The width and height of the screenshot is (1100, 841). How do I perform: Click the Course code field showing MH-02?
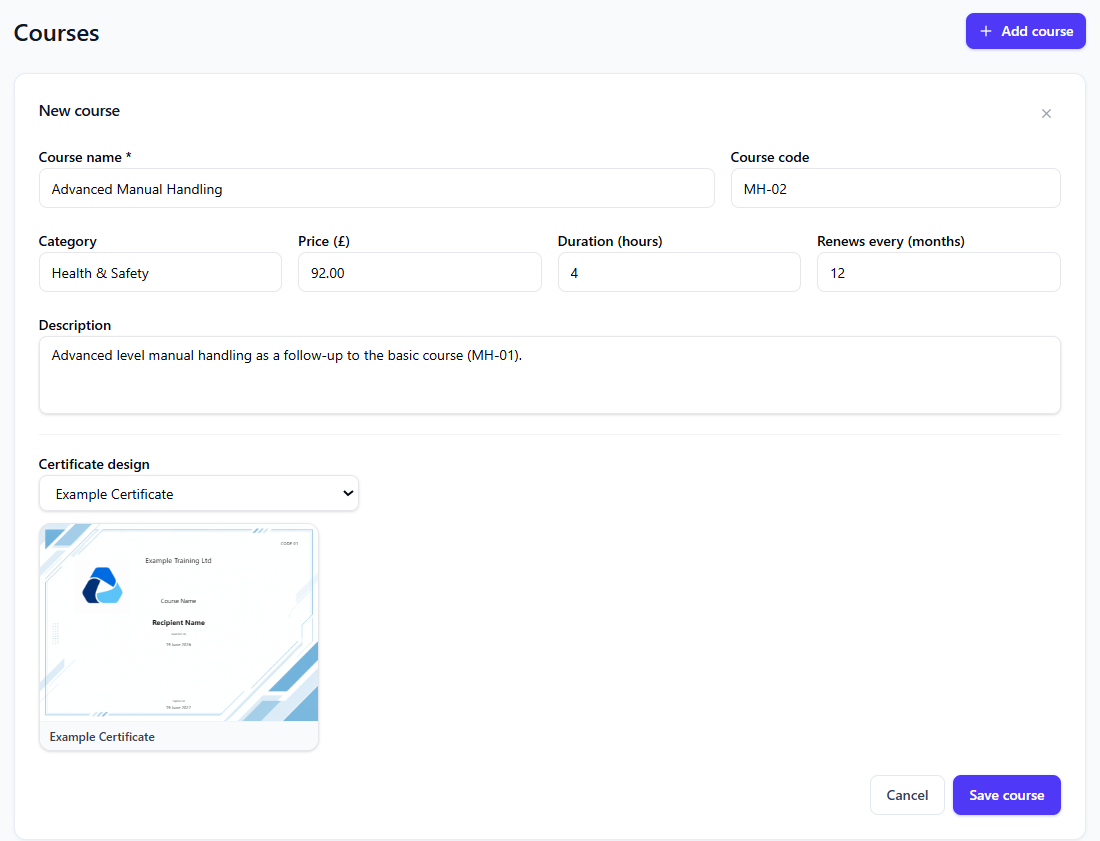point(895,188)
